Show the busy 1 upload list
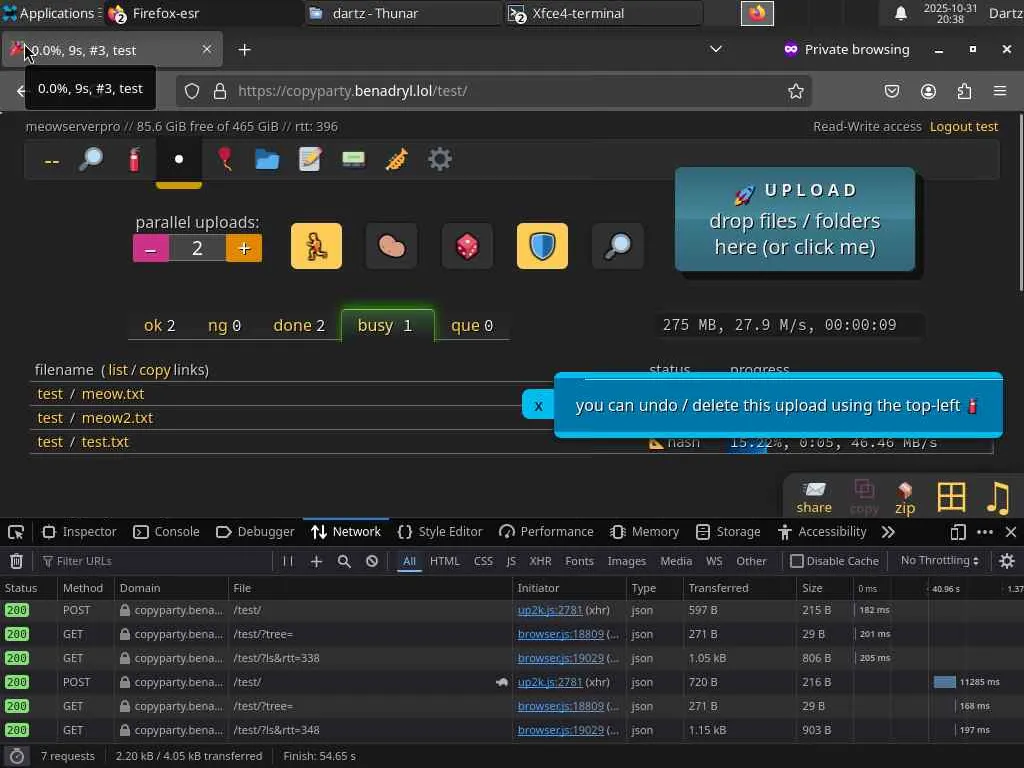Viewport: 1024px width, 768px height. point(388,325)
